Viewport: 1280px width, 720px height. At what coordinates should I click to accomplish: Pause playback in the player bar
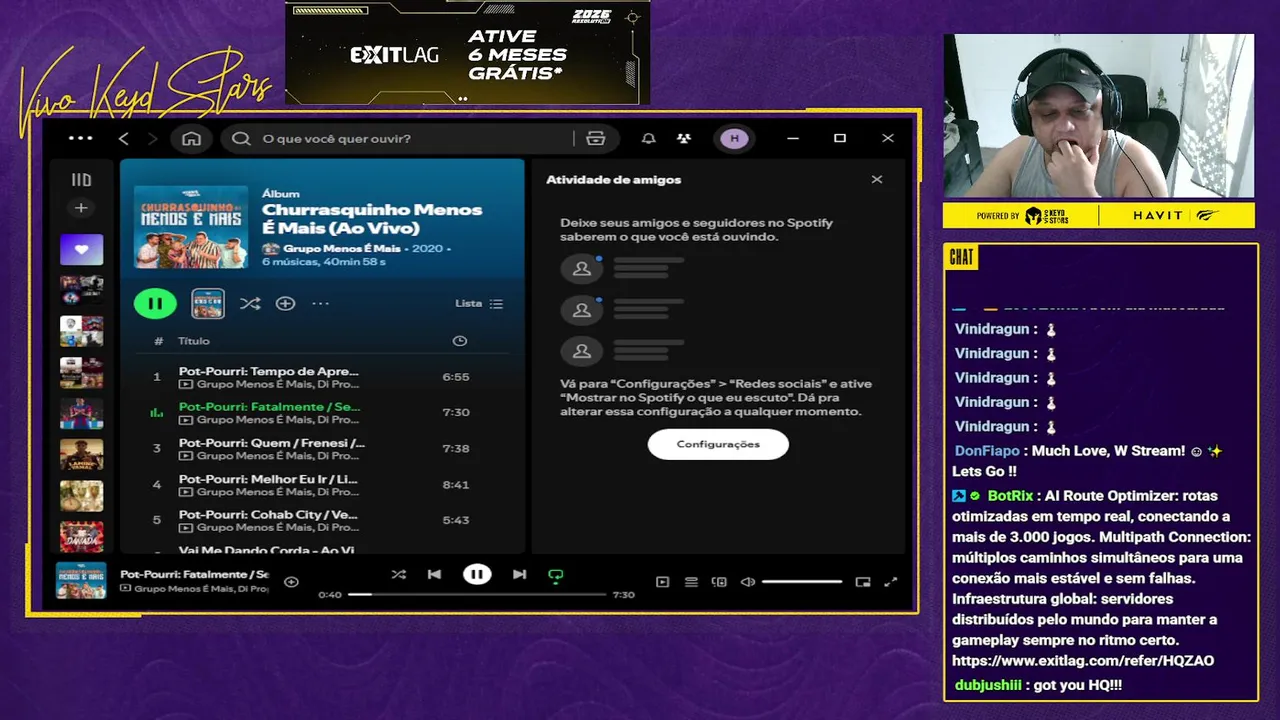click(477, 574)
